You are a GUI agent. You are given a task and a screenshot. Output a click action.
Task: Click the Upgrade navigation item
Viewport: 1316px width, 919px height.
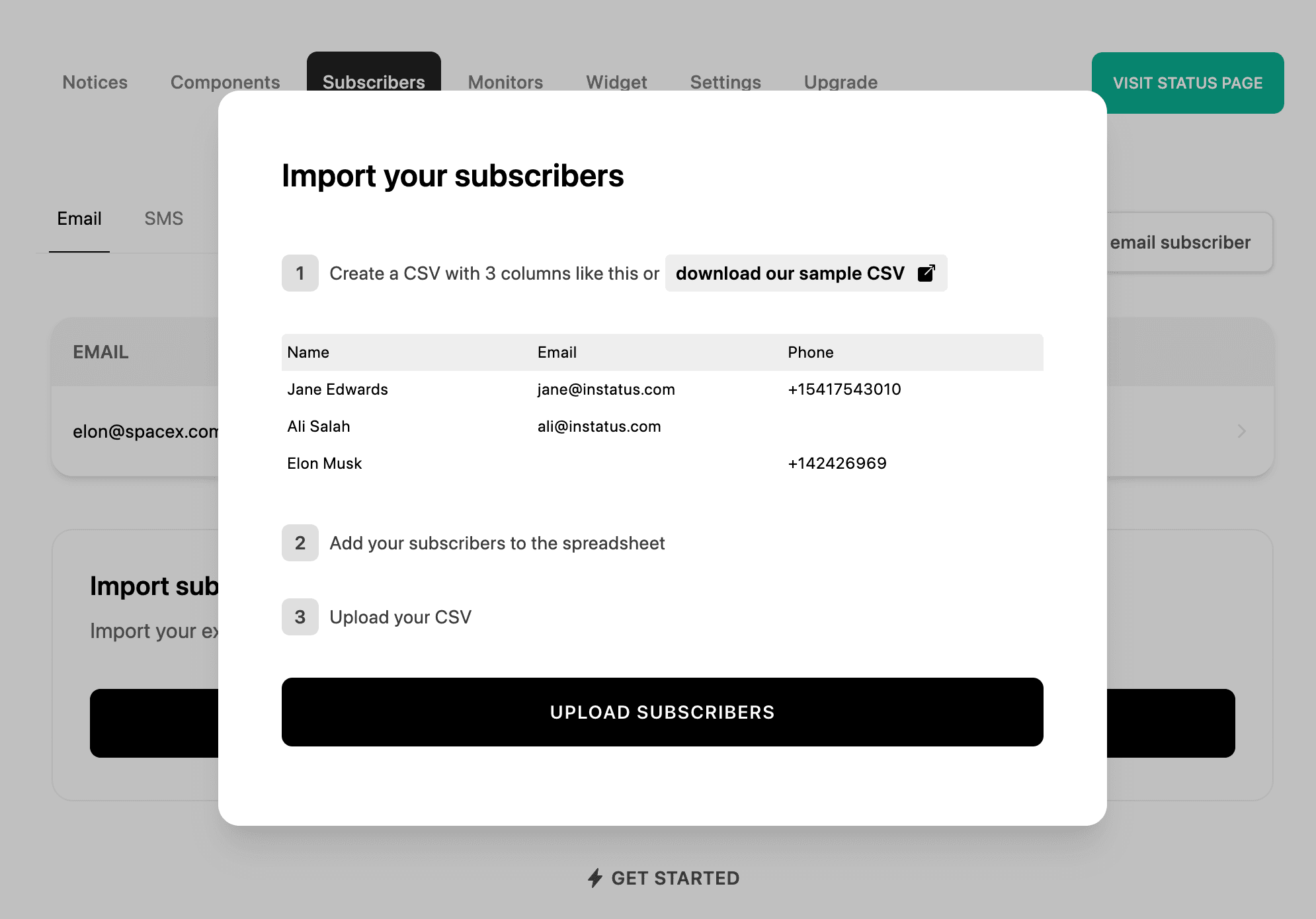coord(841,82)
